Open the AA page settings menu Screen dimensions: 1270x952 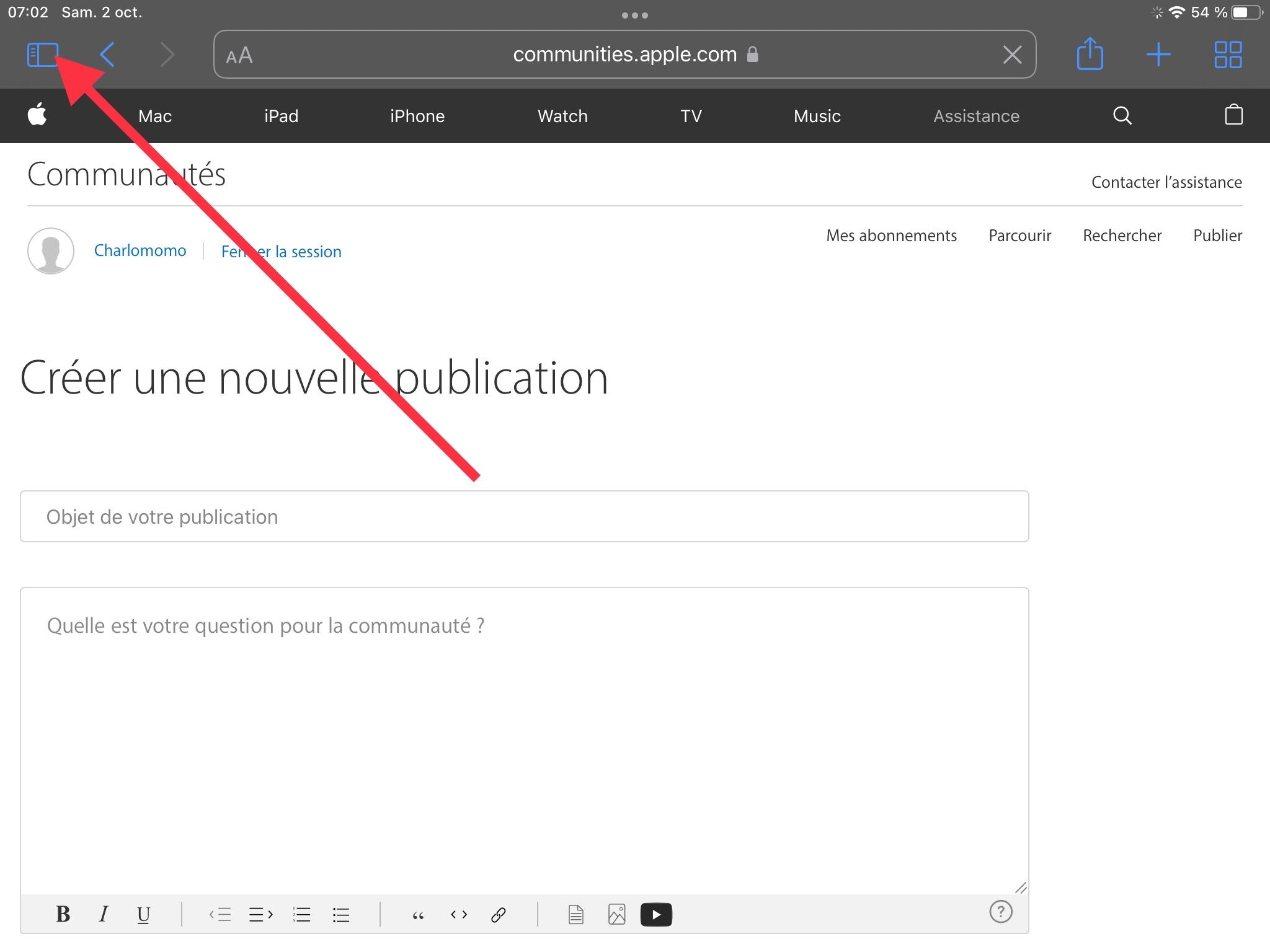coord(239,56)
